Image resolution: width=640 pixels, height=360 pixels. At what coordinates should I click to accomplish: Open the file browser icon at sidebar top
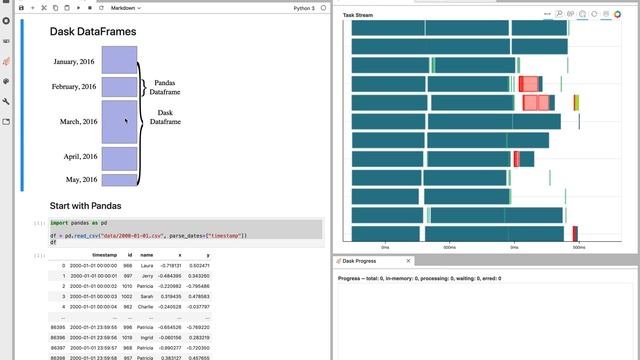click(6, 2)
